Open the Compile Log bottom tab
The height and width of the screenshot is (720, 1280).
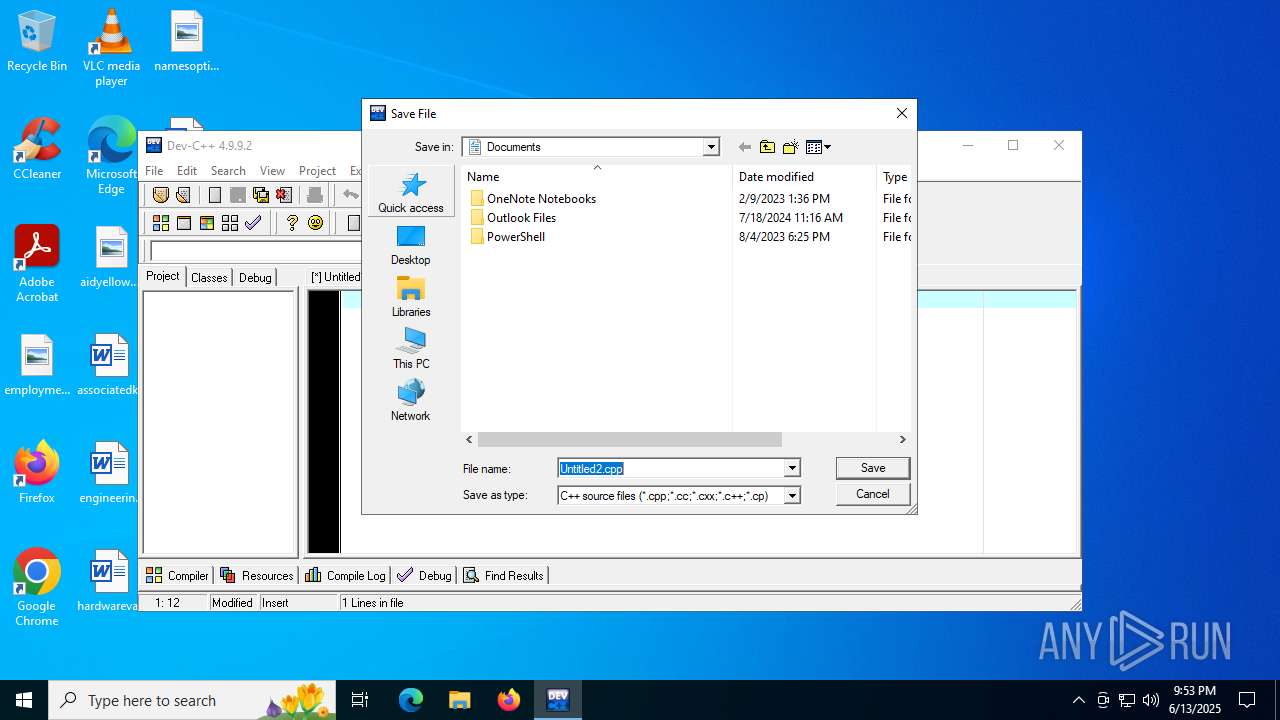click(x=345, y=575)
